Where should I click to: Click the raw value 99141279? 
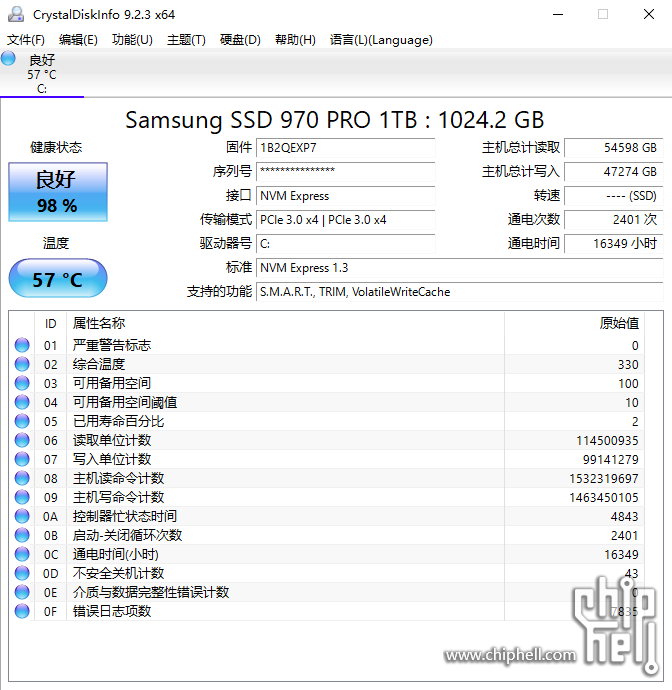coord(610,459)
